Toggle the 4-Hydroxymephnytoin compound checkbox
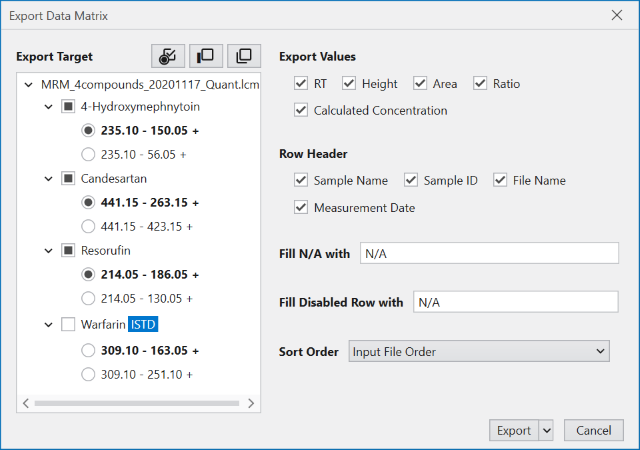Image resolution: width=640 pixels, height=450 pixels. click(x=68, y=107)
